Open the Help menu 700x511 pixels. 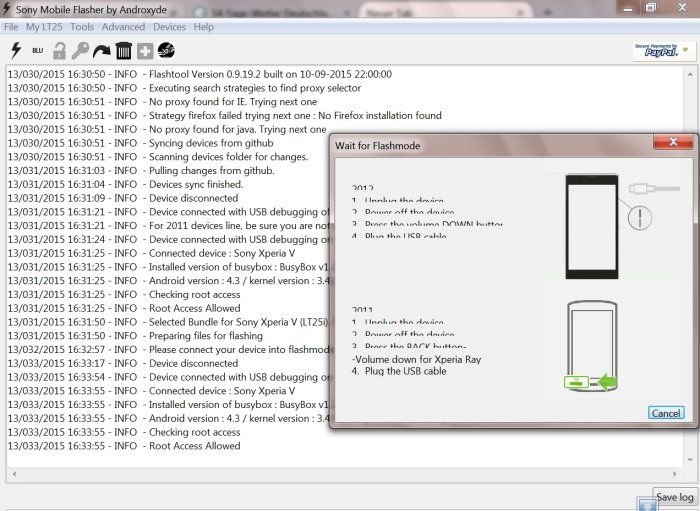(x=204, y=27)
